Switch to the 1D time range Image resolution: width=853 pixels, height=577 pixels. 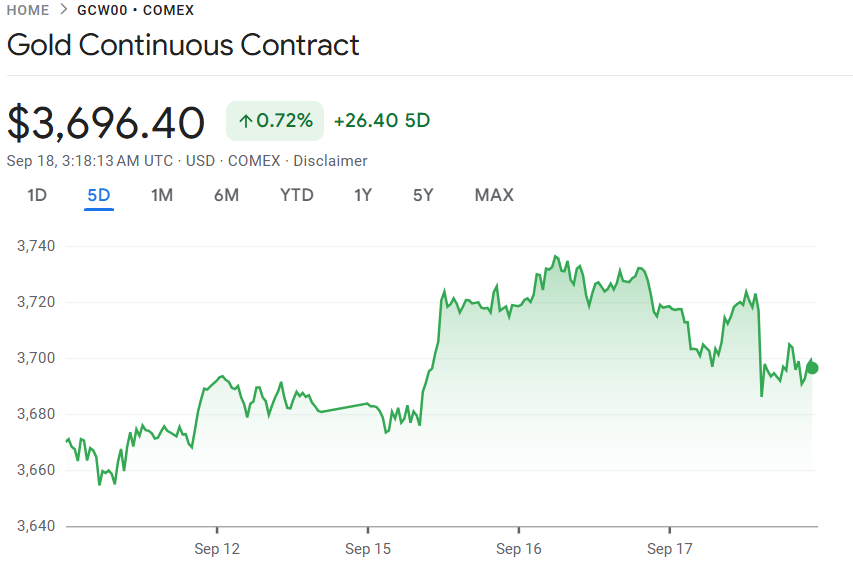click(x=37, y=195)
